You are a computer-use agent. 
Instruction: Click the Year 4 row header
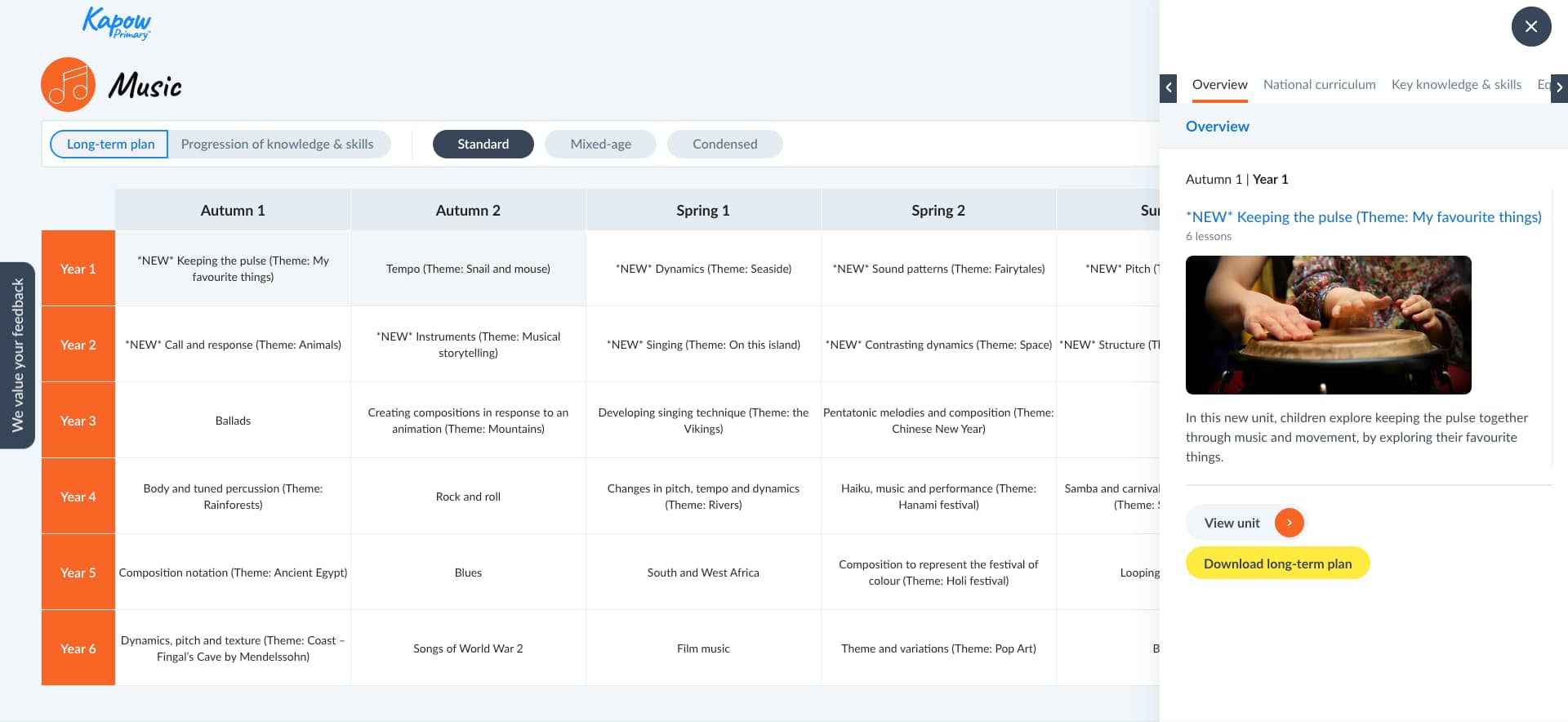pos(78,497)
